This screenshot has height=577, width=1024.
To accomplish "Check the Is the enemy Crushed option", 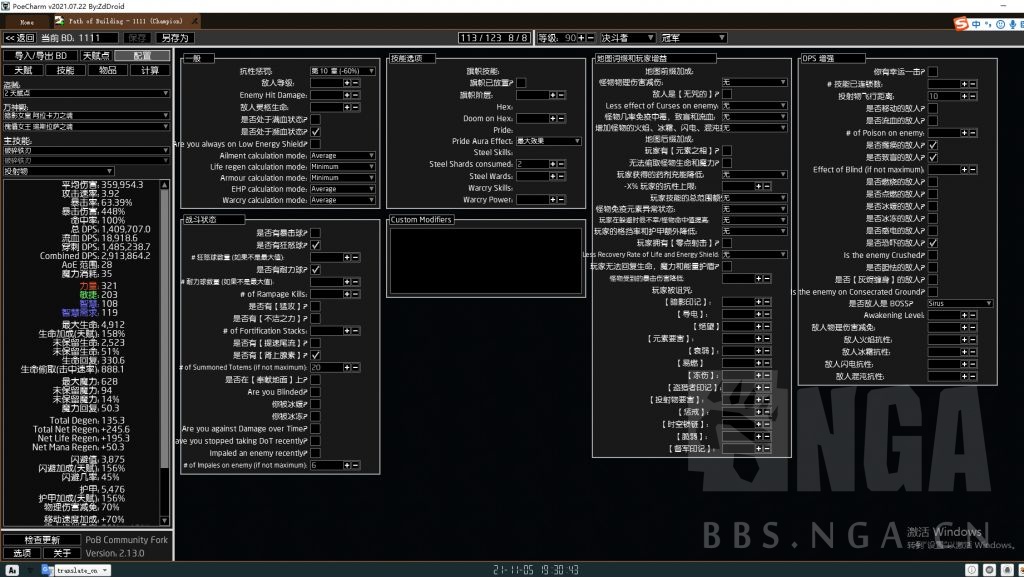I will [x=933, y=255].
